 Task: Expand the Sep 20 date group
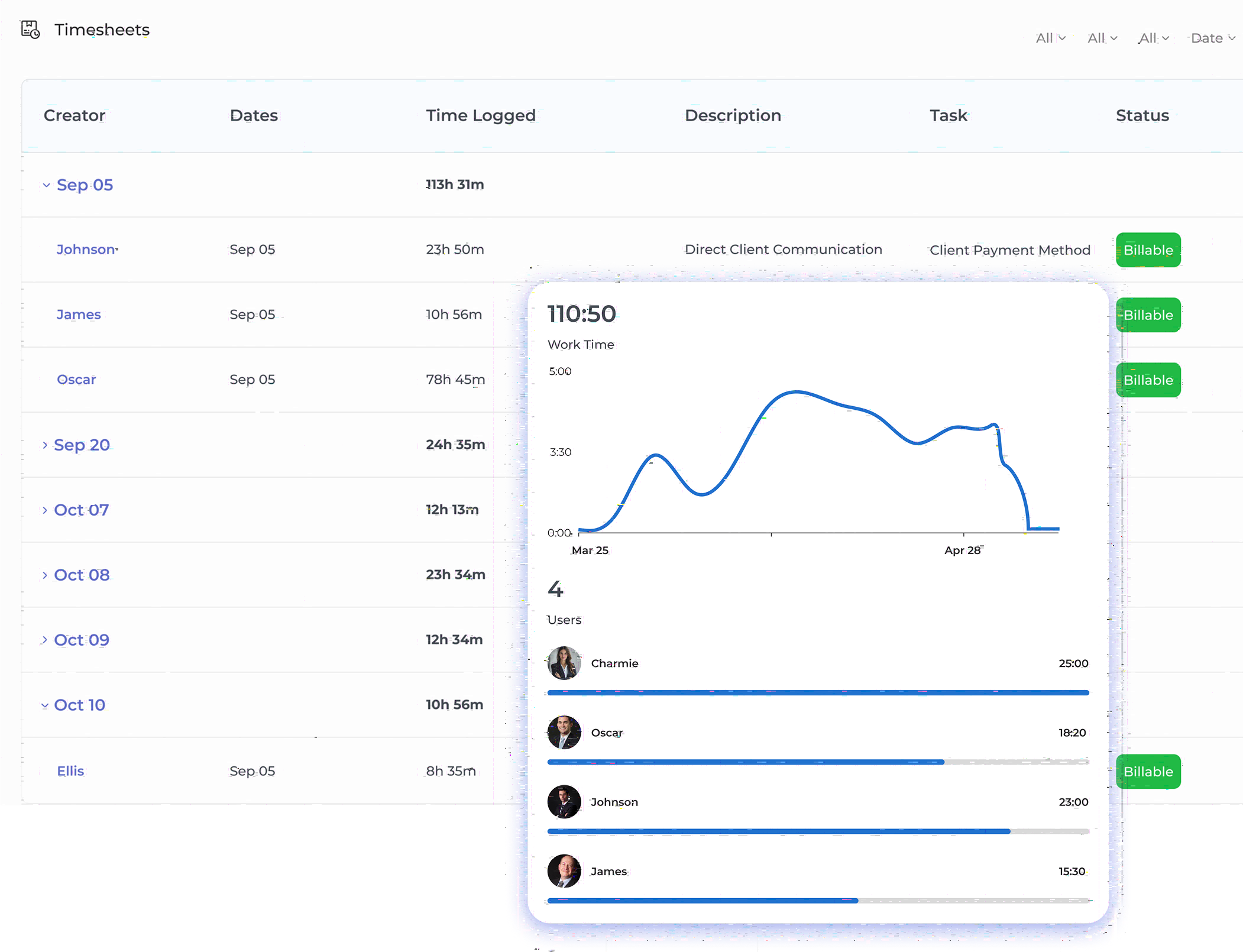(44, 445)
